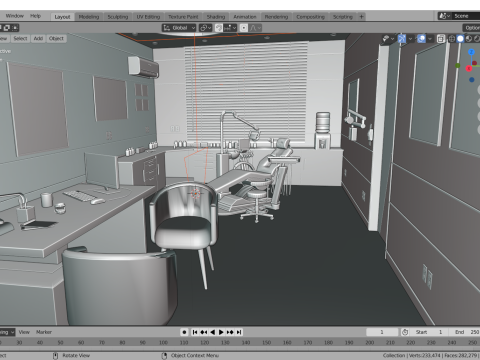Image resolution: width=480 pixels, height=360 pixels.
Task: Jump to next keyframe
Action: 230,332
